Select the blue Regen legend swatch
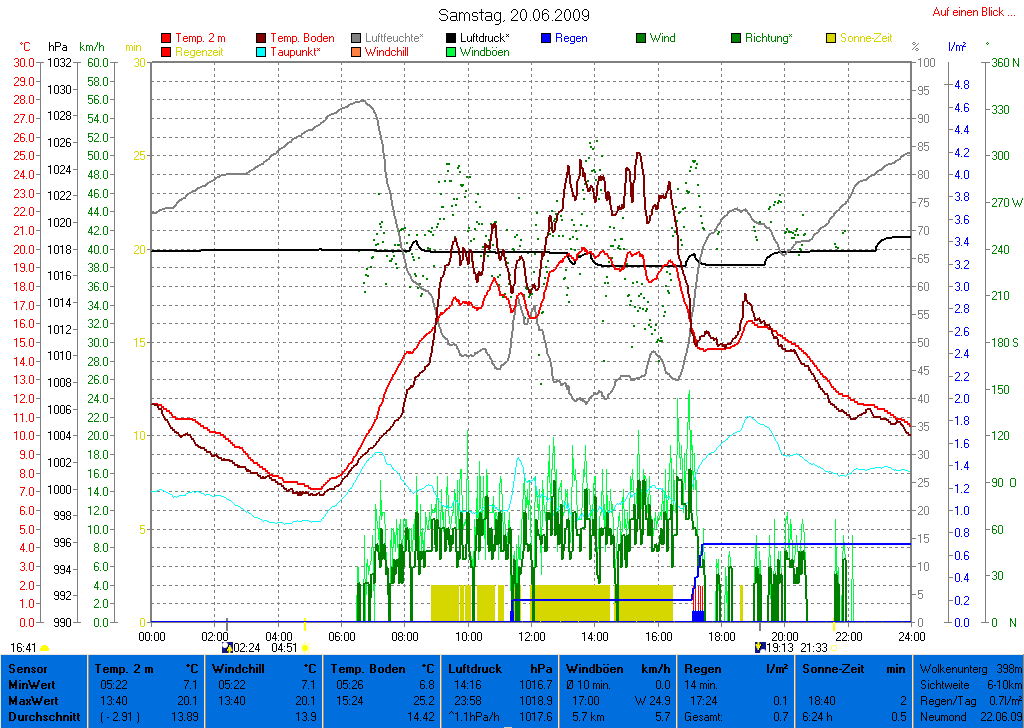The width and height of the screenshot is (1024, 728). (x=546, y=39)
